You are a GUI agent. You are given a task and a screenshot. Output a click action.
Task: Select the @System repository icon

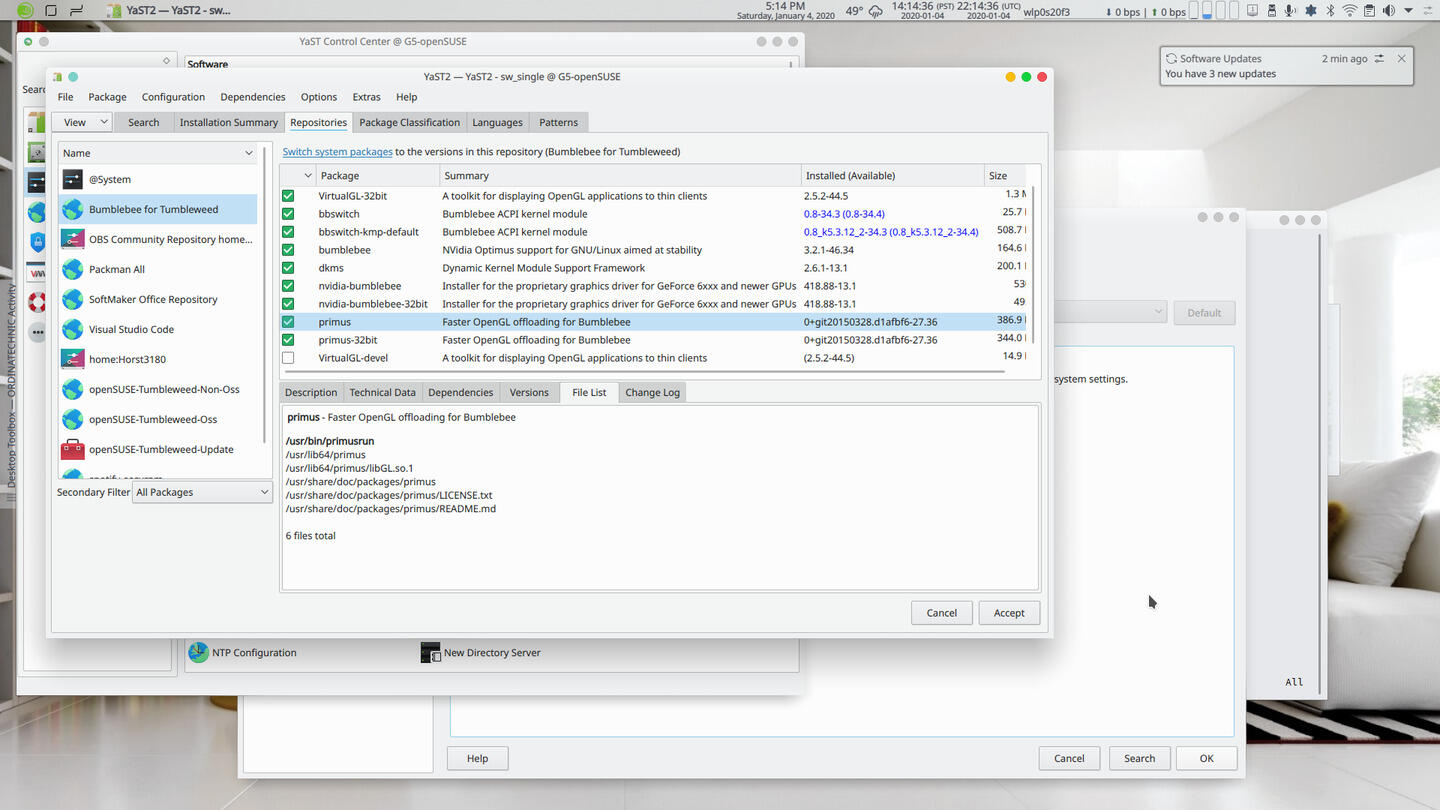72,179
